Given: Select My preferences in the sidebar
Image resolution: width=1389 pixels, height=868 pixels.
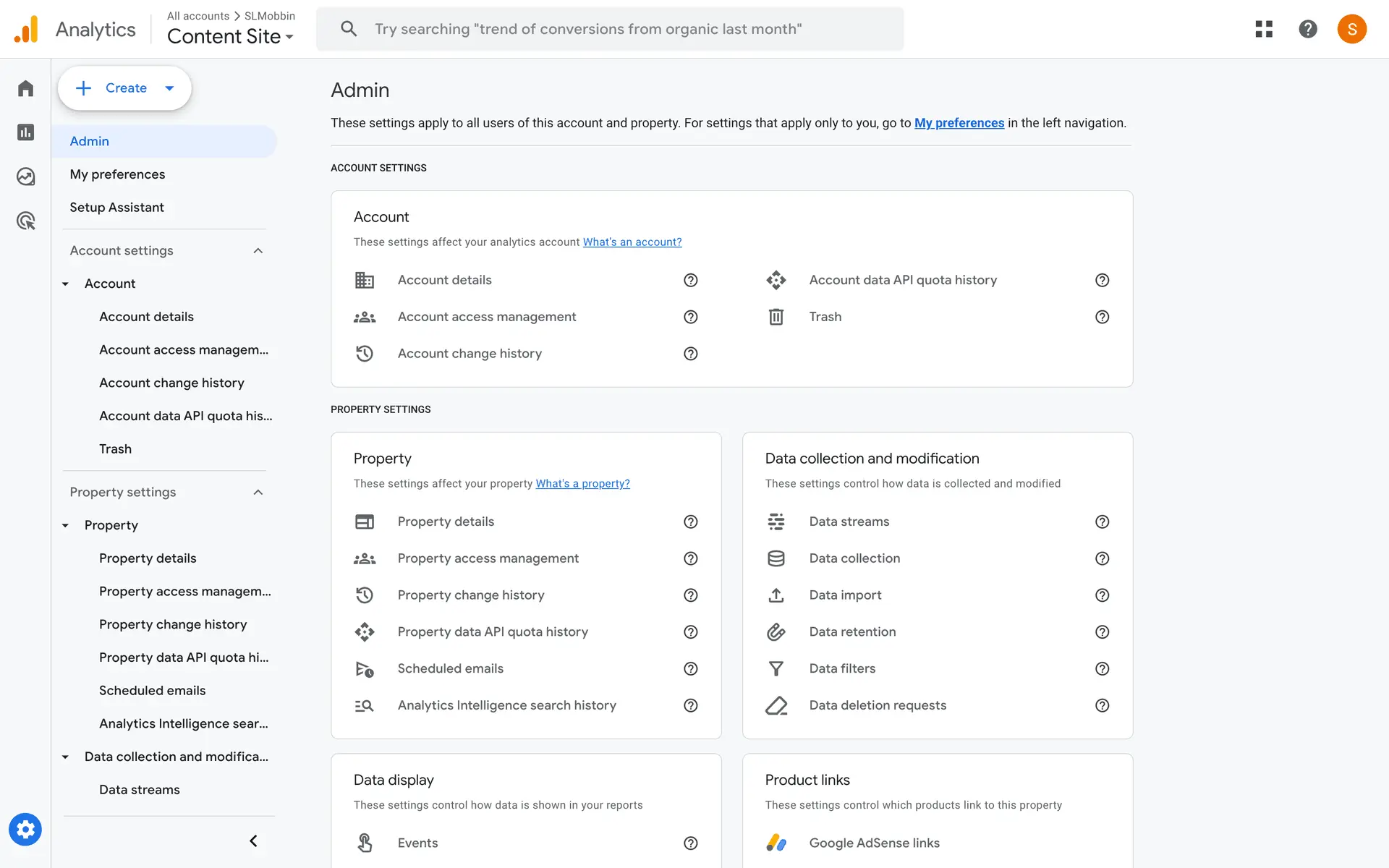Looking at the screenshot, I should (x=117, y=174).
